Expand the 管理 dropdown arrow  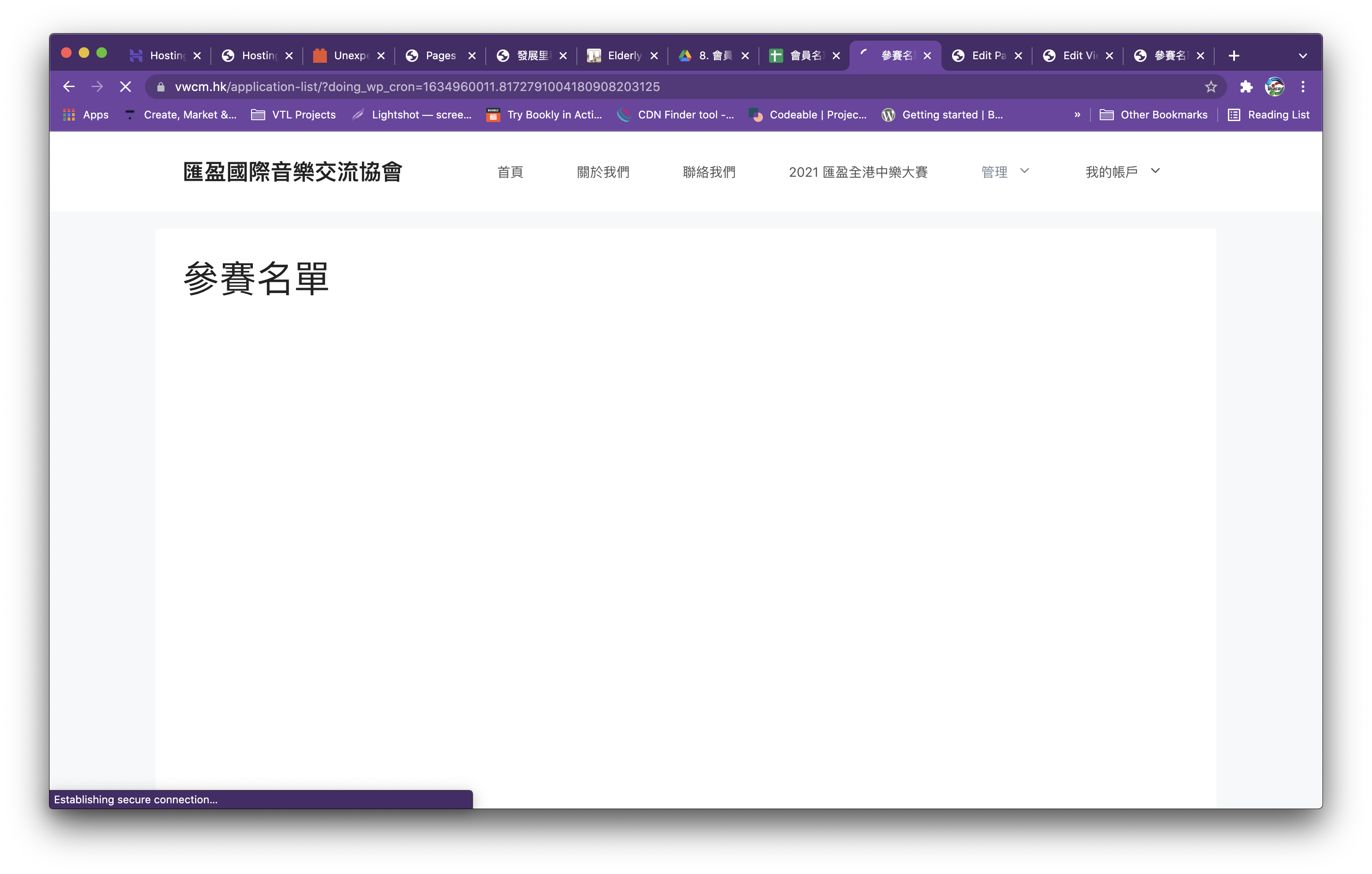click(1025, 171)
